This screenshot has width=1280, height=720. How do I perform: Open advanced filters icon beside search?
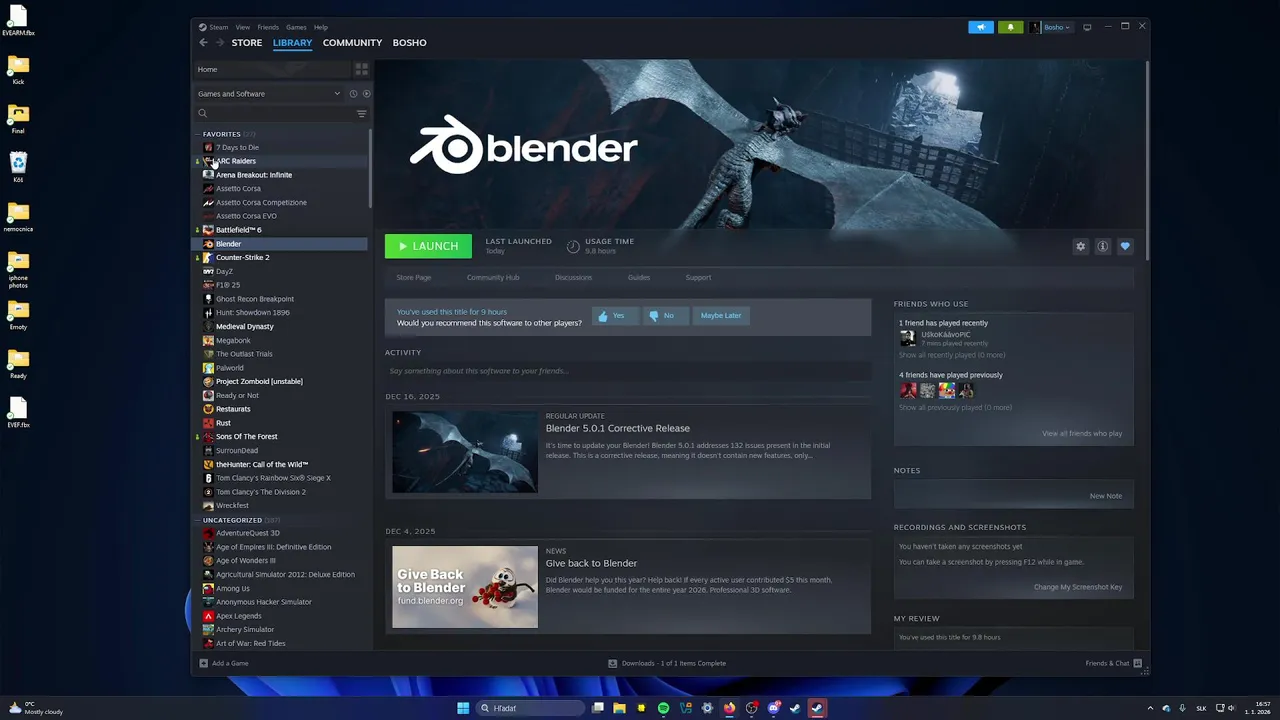click(x=362, y=113)
